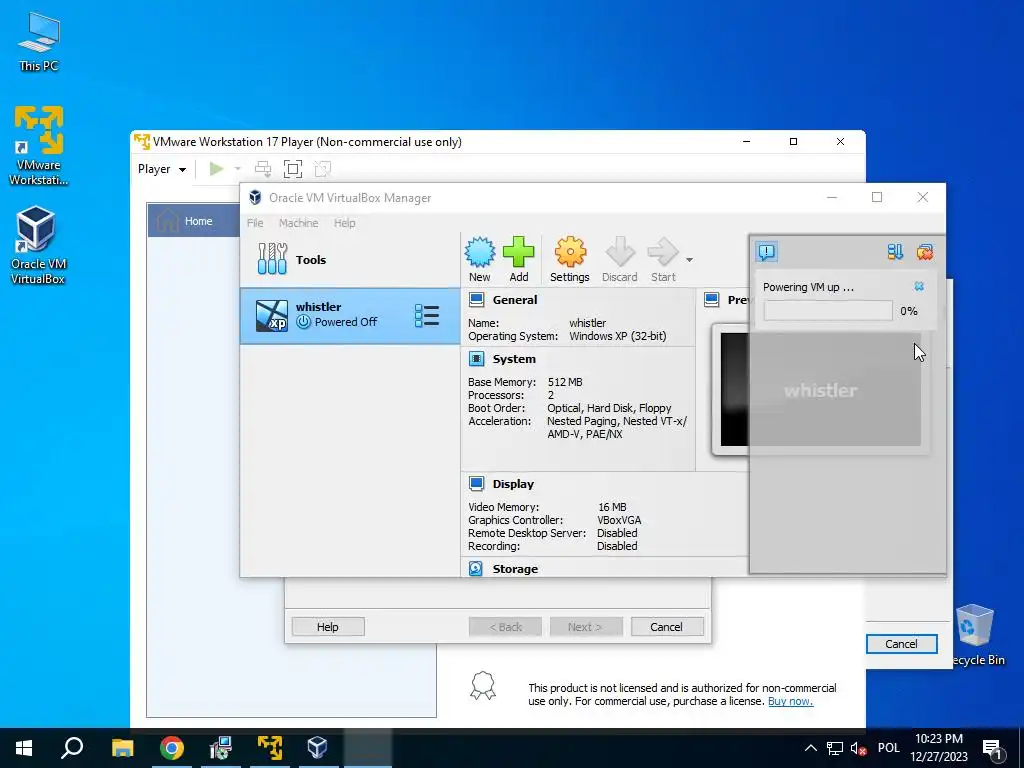Screen dimensions: 1024x768
Task: Click the notification sort order icon
Action: click(x=895, y=251)
